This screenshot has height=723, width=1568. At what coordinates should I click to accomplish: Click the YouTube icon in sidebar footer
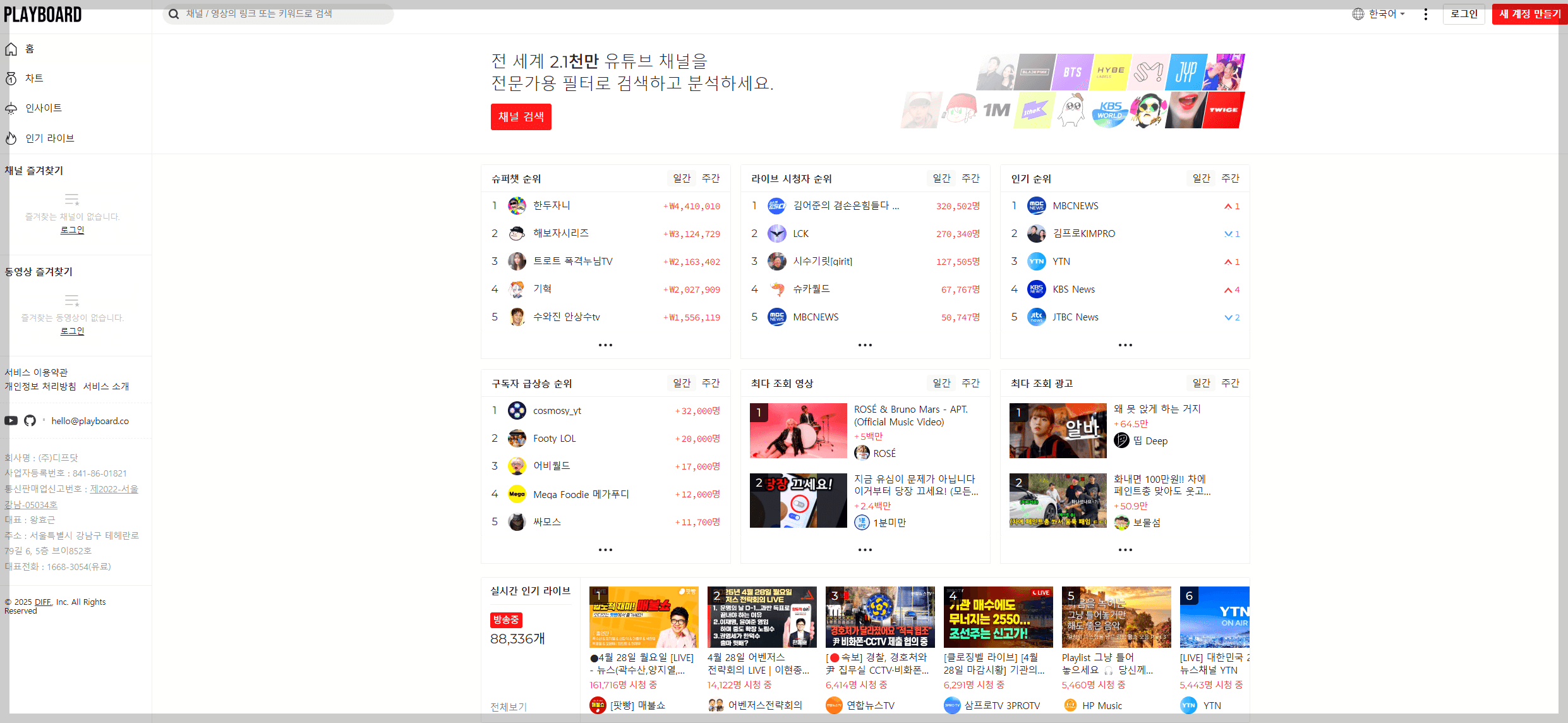tap(11, 421)
